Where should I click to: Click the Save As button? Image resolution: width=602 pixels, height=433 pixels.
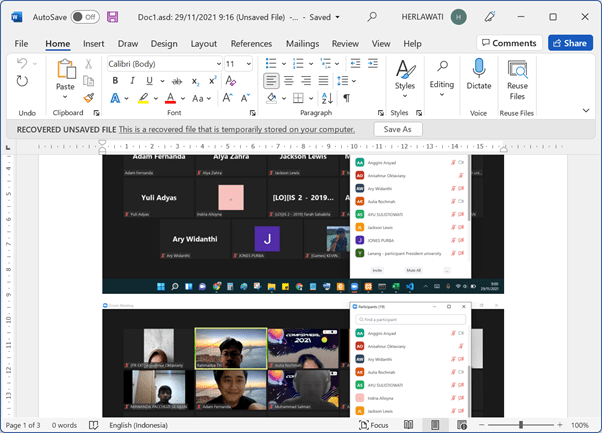pos(397,129)
